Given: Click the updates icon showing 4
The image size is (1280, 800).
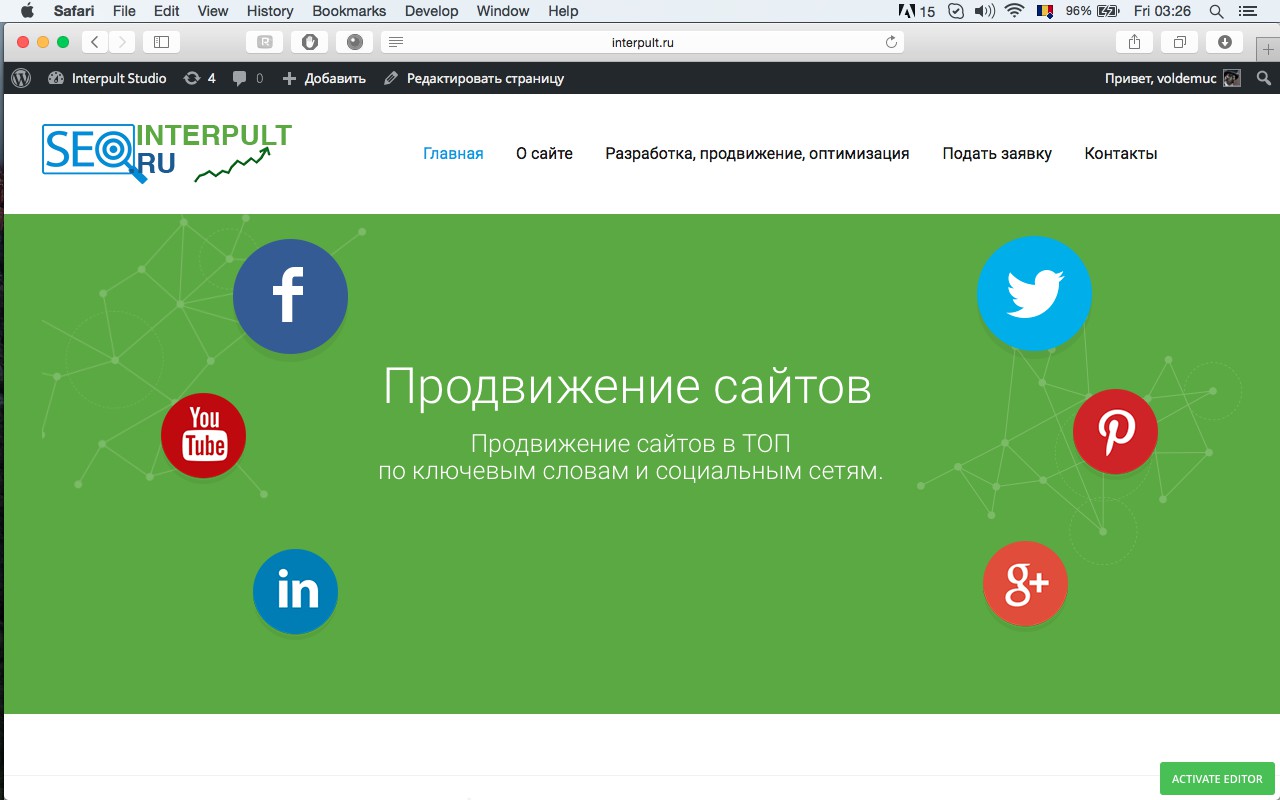Looking at the screenshot, I should (199, 78).
